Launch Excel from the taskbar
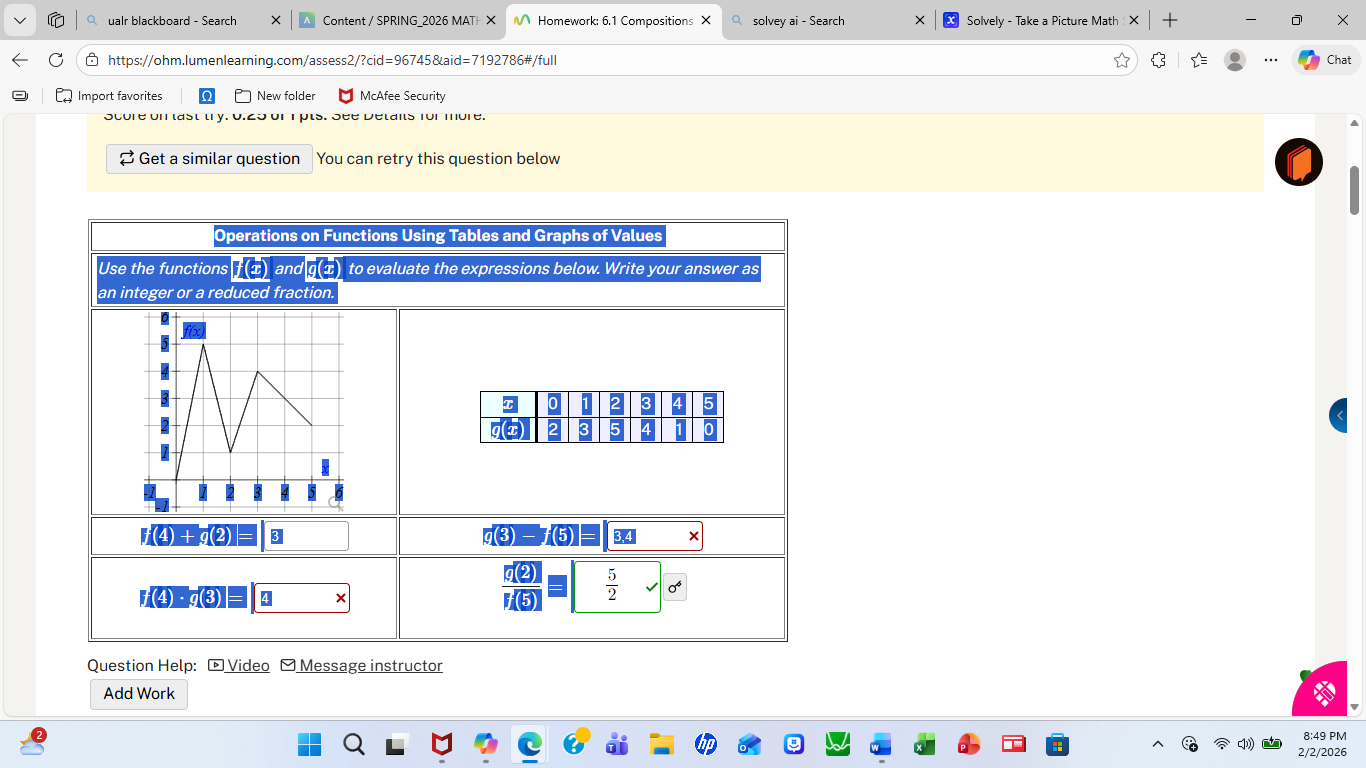 point(924,744)
